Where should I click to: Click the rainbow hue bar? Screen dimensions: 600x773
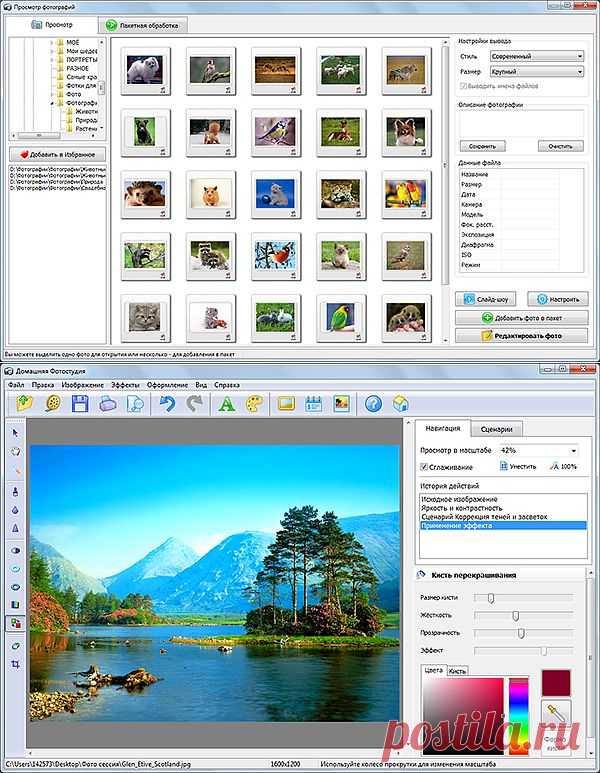pyautogui.click(x=518, y=716)
